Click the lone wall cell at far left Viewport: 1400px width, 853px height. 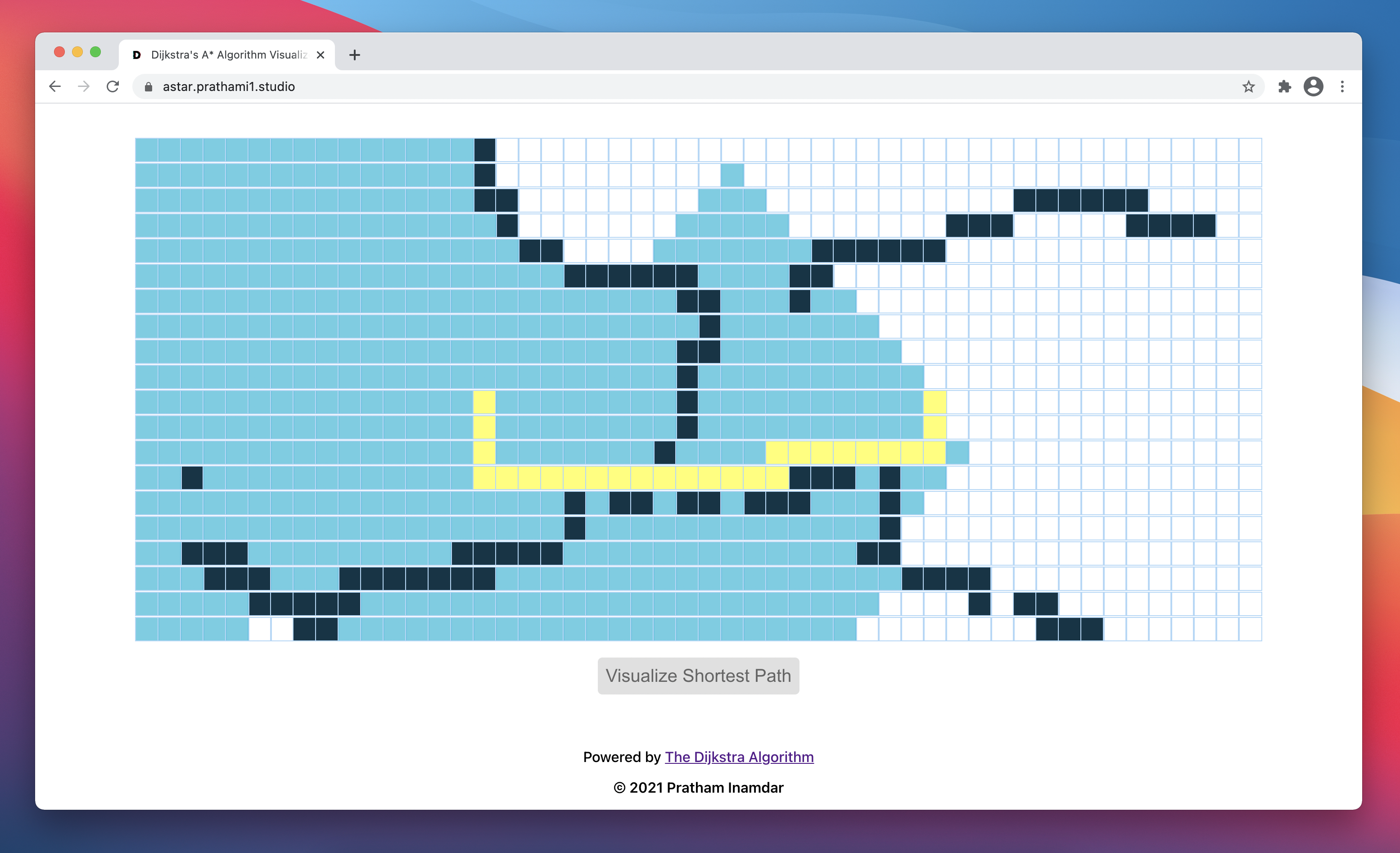(x=192, y=478)
